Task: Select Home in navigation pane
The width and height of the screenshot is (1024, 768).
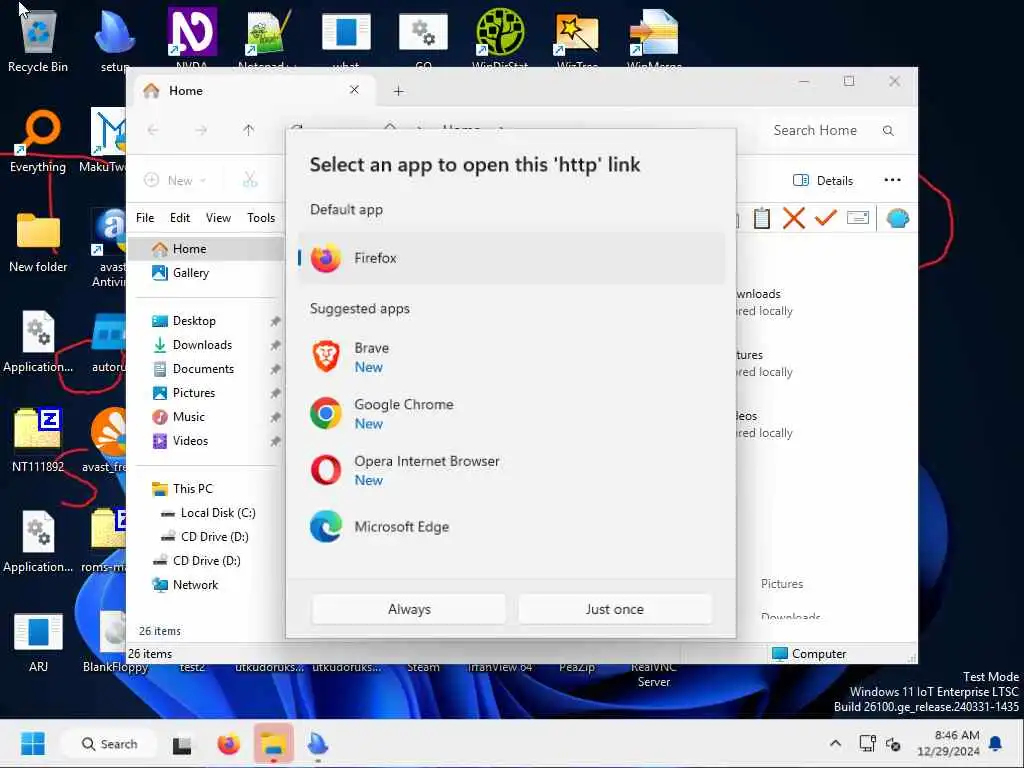Action: (205, 249)
